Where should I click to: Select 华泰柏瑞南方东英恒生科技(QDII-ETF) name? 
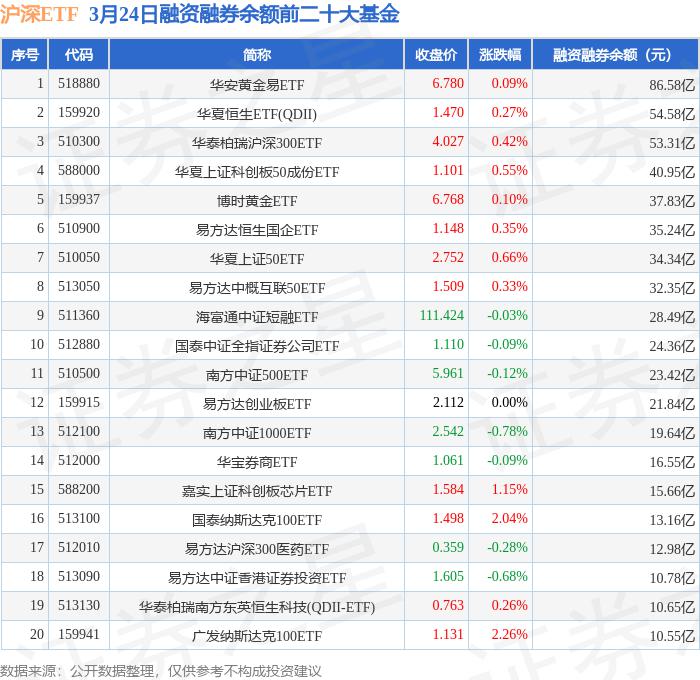[x=257, y=607]
